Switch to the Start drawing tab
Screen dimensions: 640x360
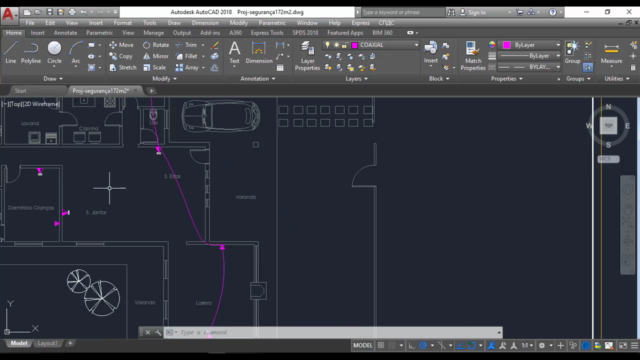click(x=20, y=91)
